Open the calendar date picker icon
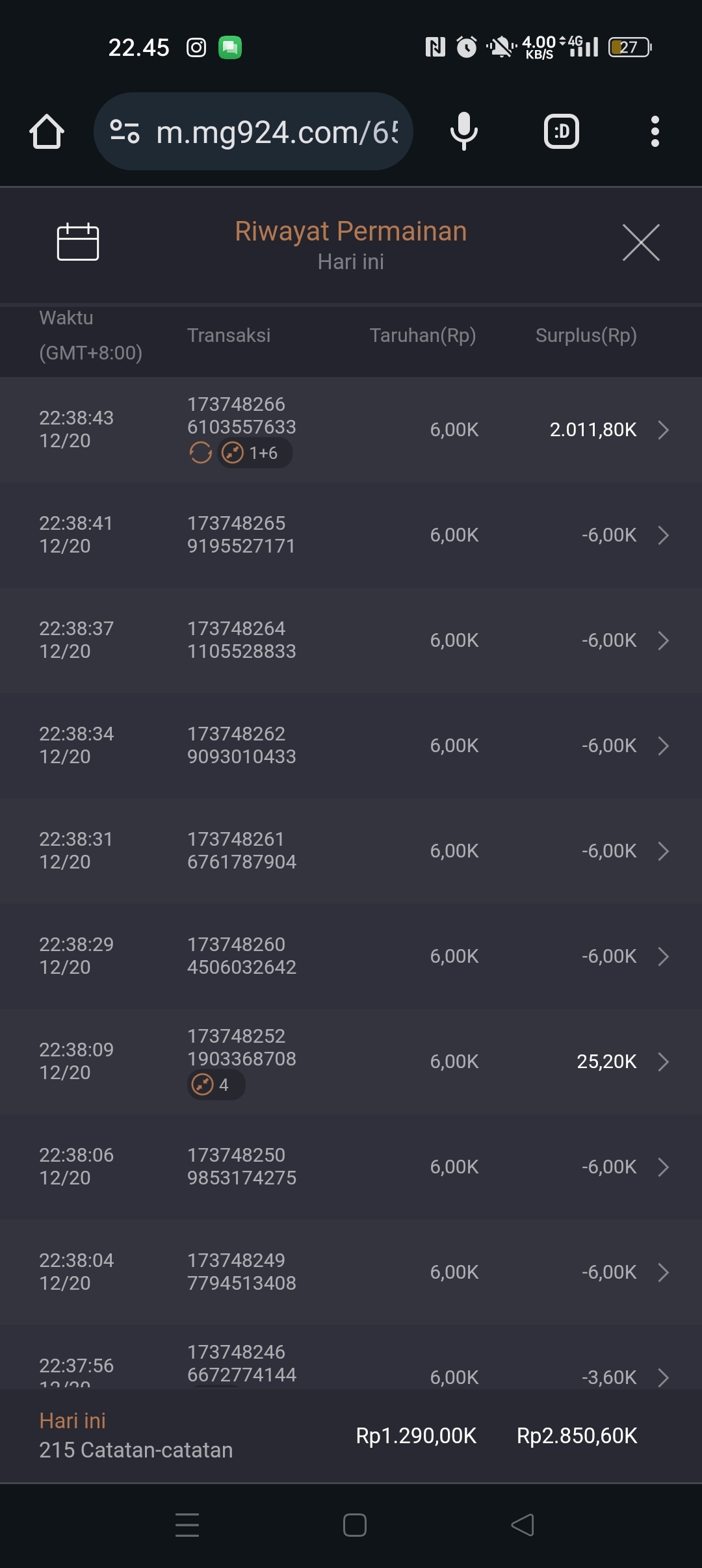The height and width of the screenshot is (1568, 702). [x=78, y=242]
